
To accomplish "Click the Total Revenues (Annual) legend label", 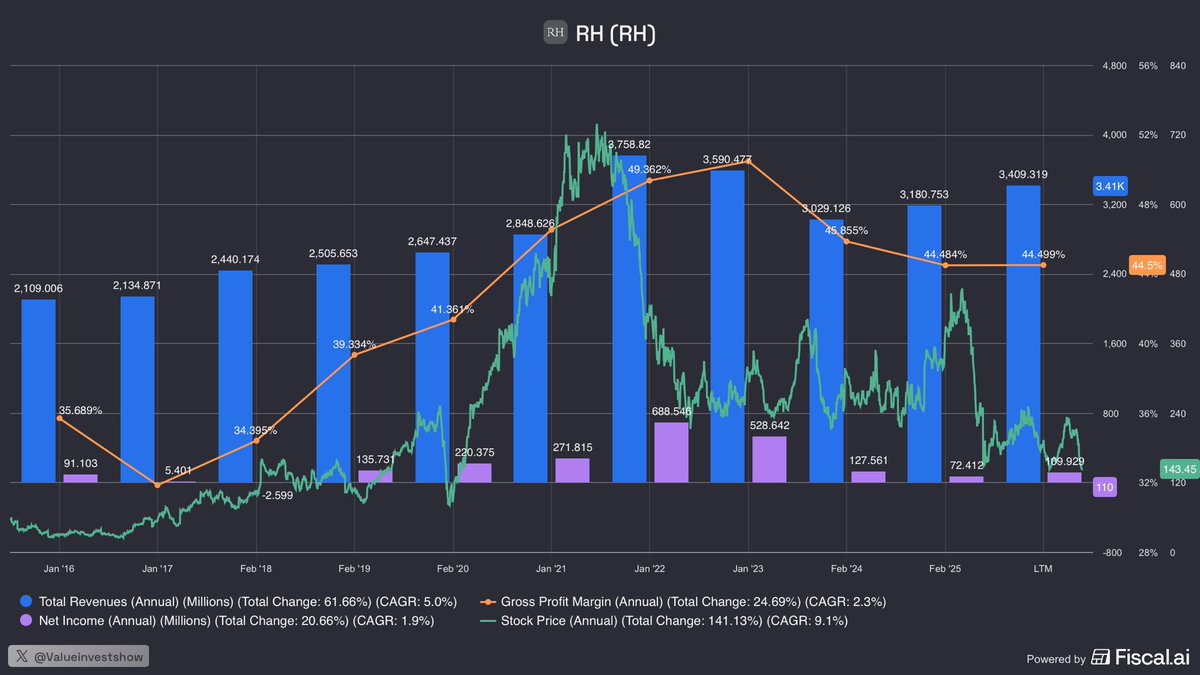I will coord(247,602).
